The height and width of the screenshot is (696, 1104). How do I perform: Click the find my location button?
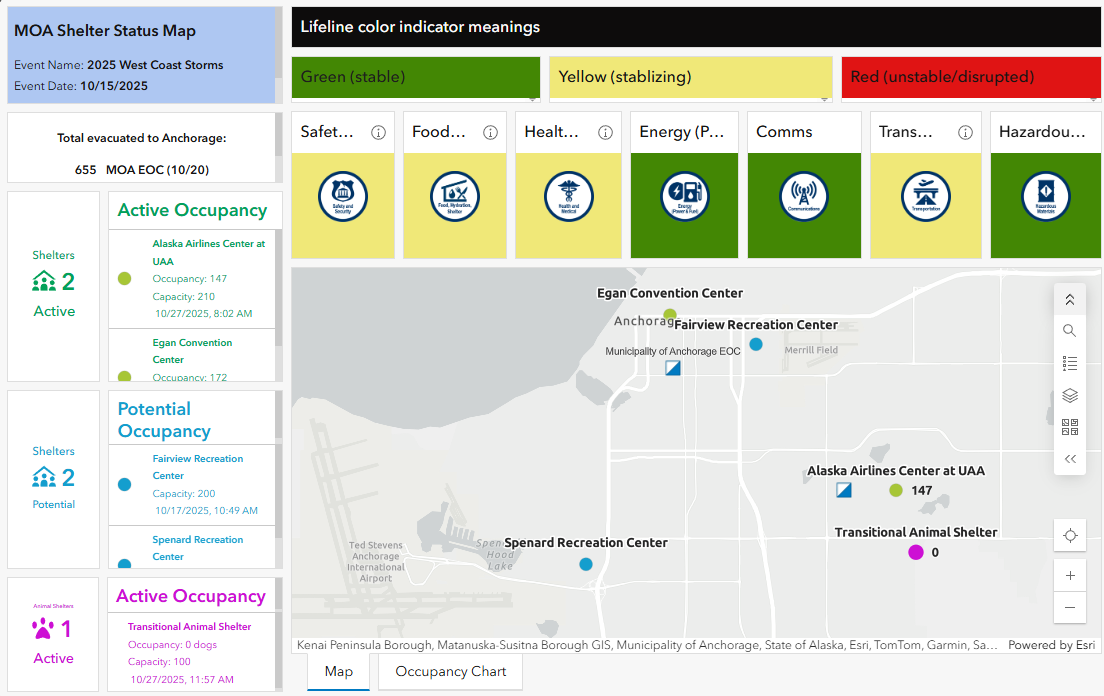pos(1070,536)
